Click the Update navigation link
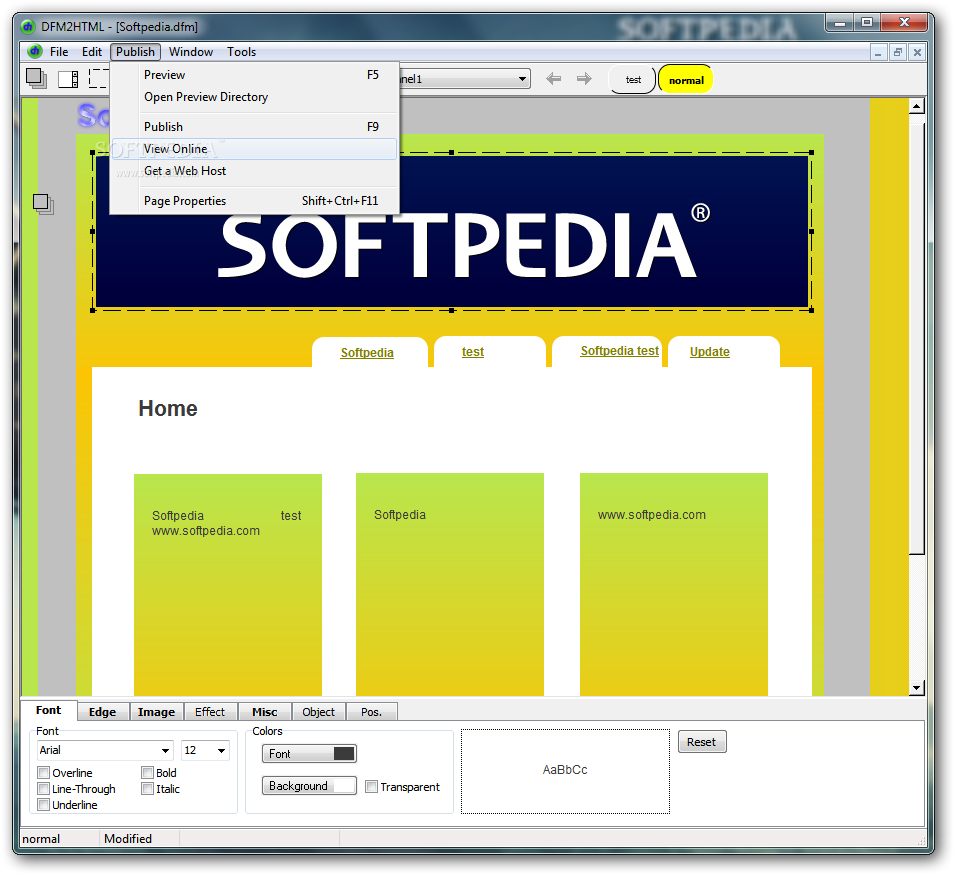This screenshot has height=875, width=955. click(x=710, y=351)
